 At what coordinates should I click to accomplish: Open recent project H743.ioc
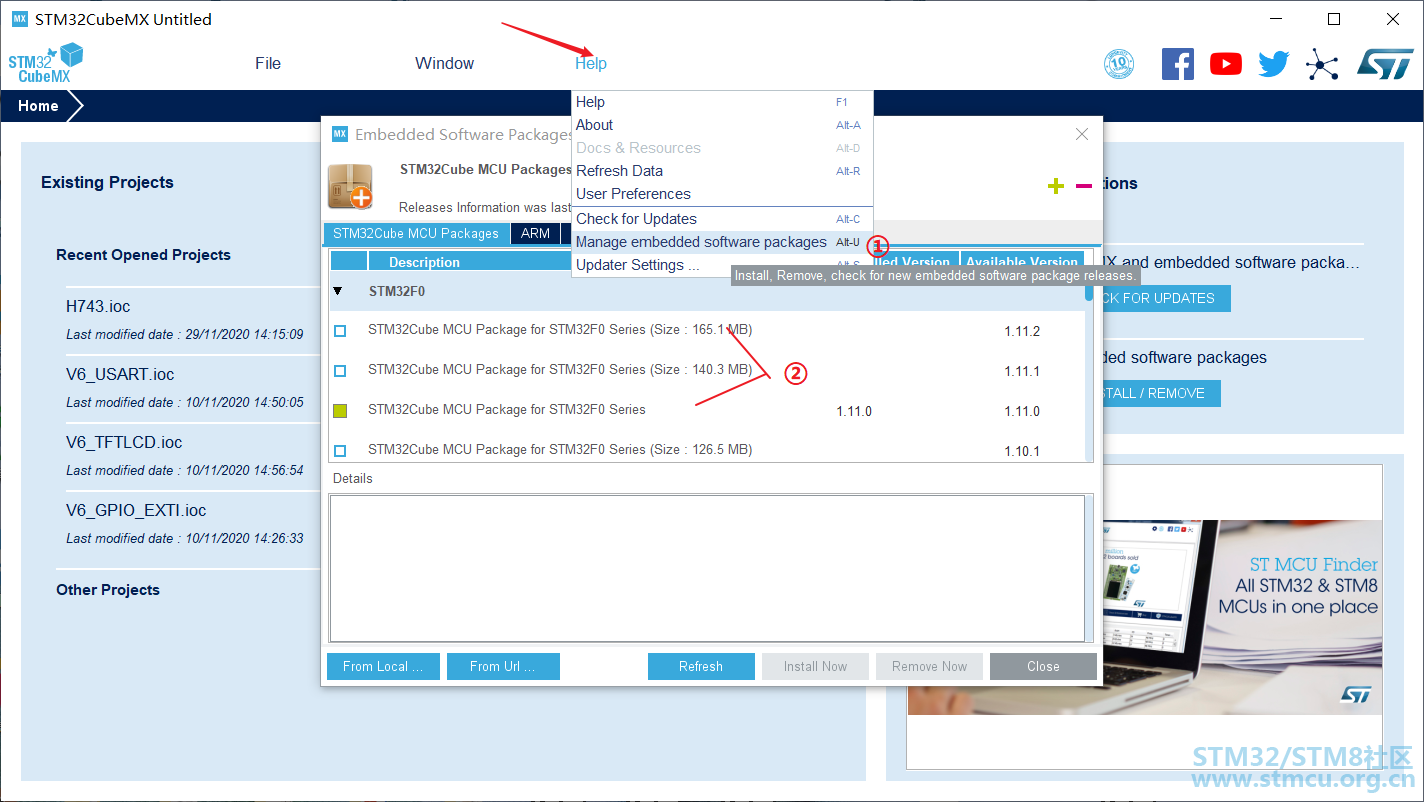click(x=98, y=306)
